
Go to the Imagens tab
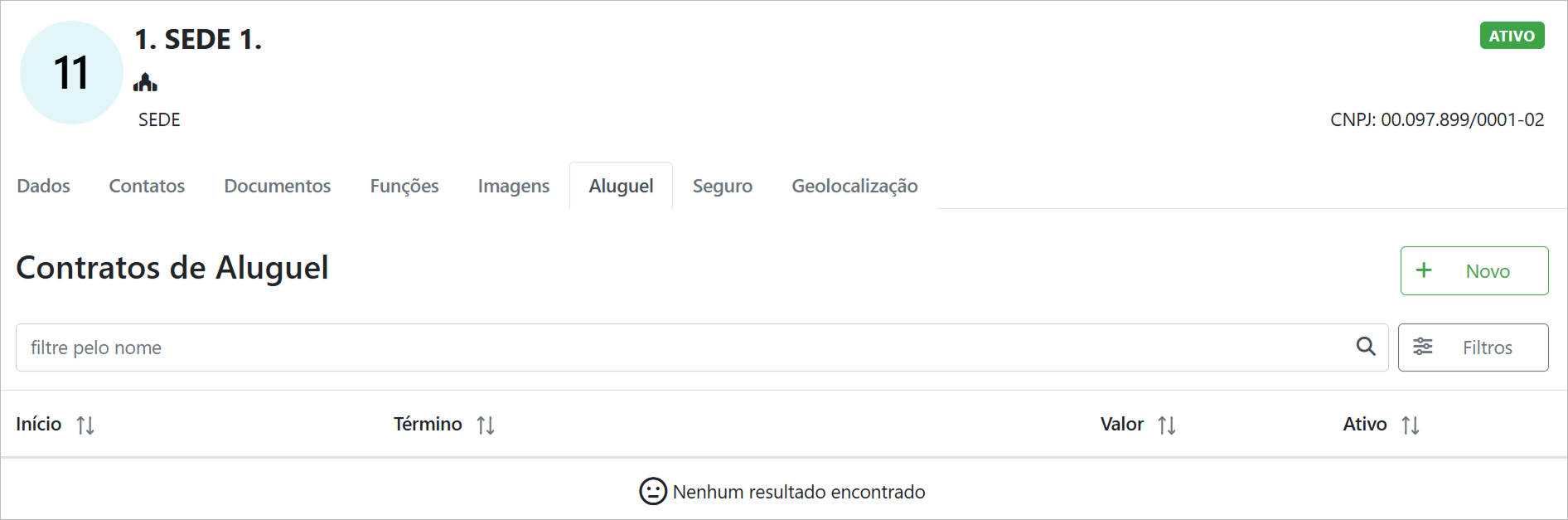tap(514, 186)
